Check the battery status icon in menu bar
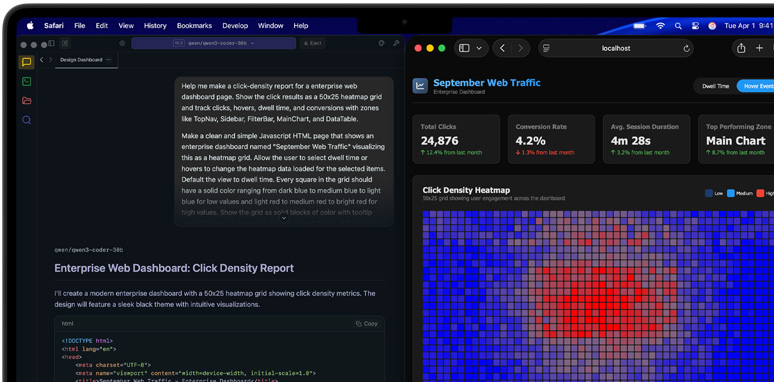774x382 pixels. (x=640, y=26)
